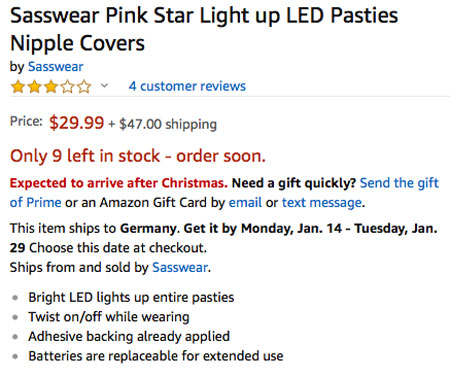Click the fifth and last empty star
This screenshot has width=450, height=377.
84,87
